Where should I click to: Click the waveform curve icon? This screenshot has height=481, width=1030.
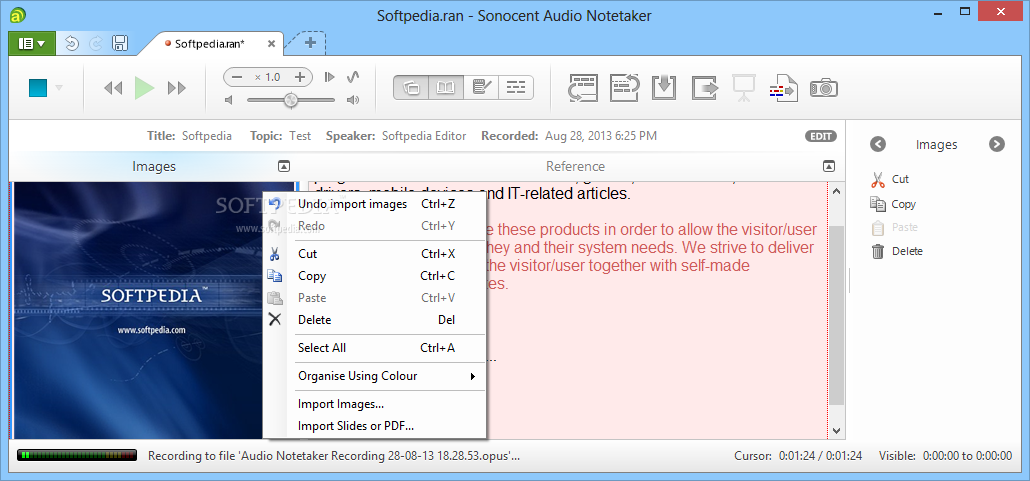pyautogui.click(x=353, y=77)
